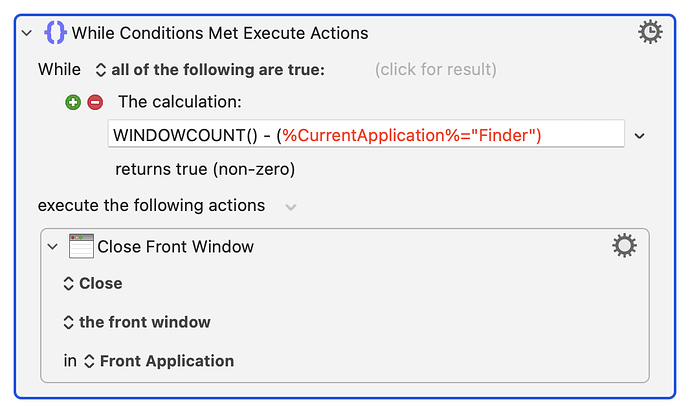Open "the front window" selection popup

(136, 322)
